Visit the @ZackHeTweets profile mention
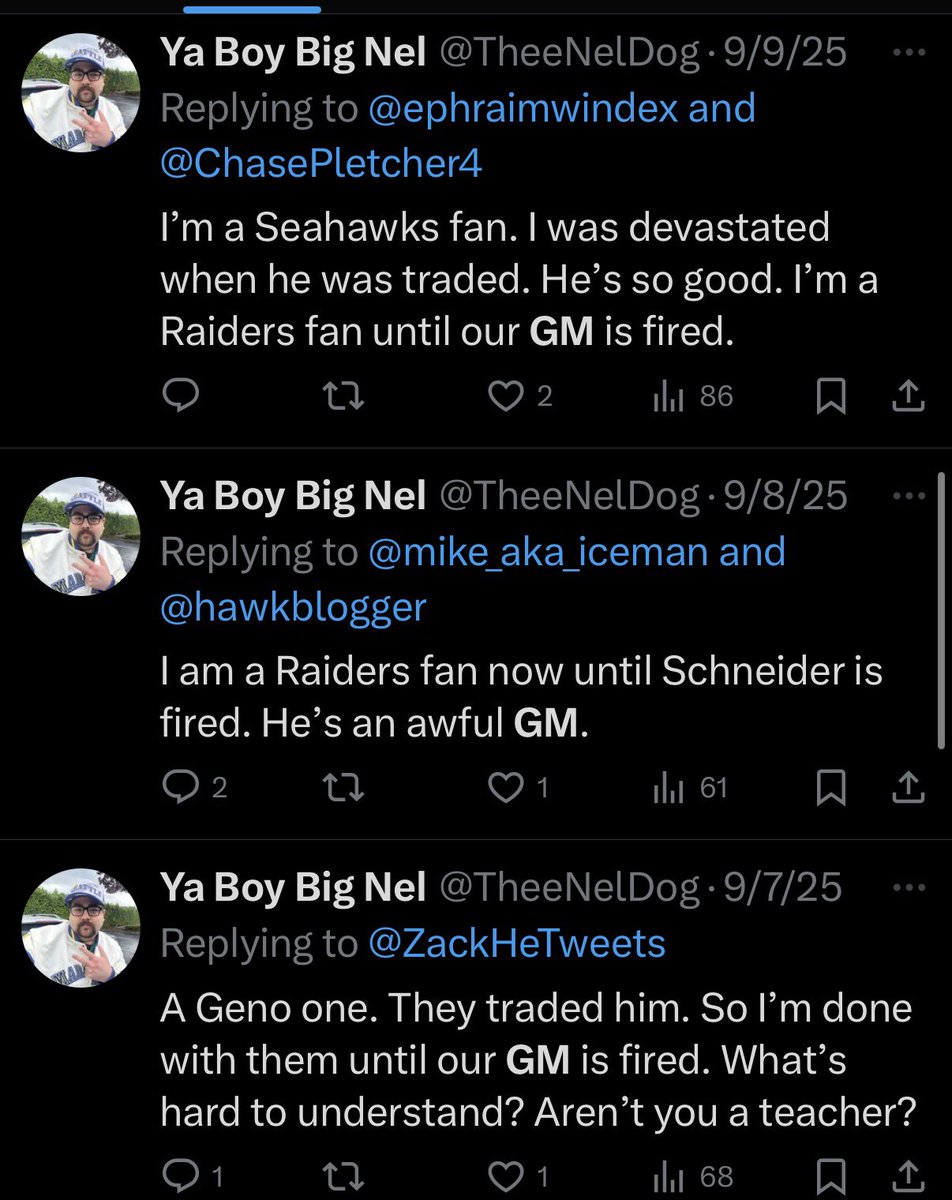The width and height of the screenshot is (952, 1200). pos(517,942)
